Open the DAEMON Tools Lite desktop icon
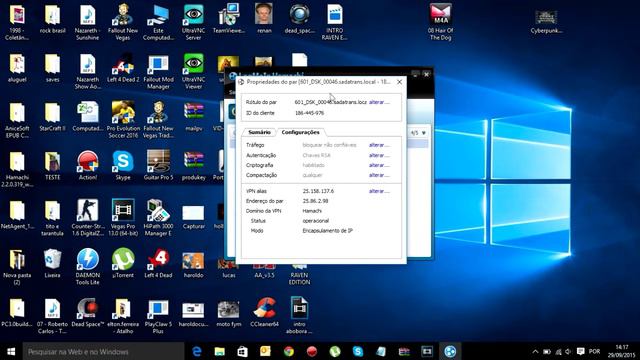 88,267
